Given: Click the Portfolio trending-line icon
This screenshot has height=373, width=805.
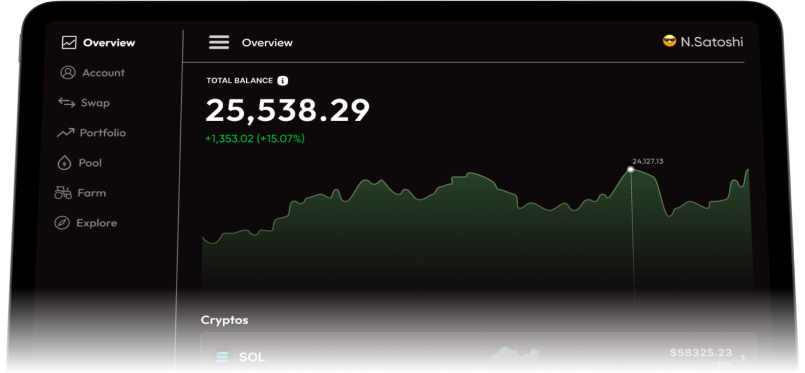Looking at the screenshot, I should [x=65, y=133].
